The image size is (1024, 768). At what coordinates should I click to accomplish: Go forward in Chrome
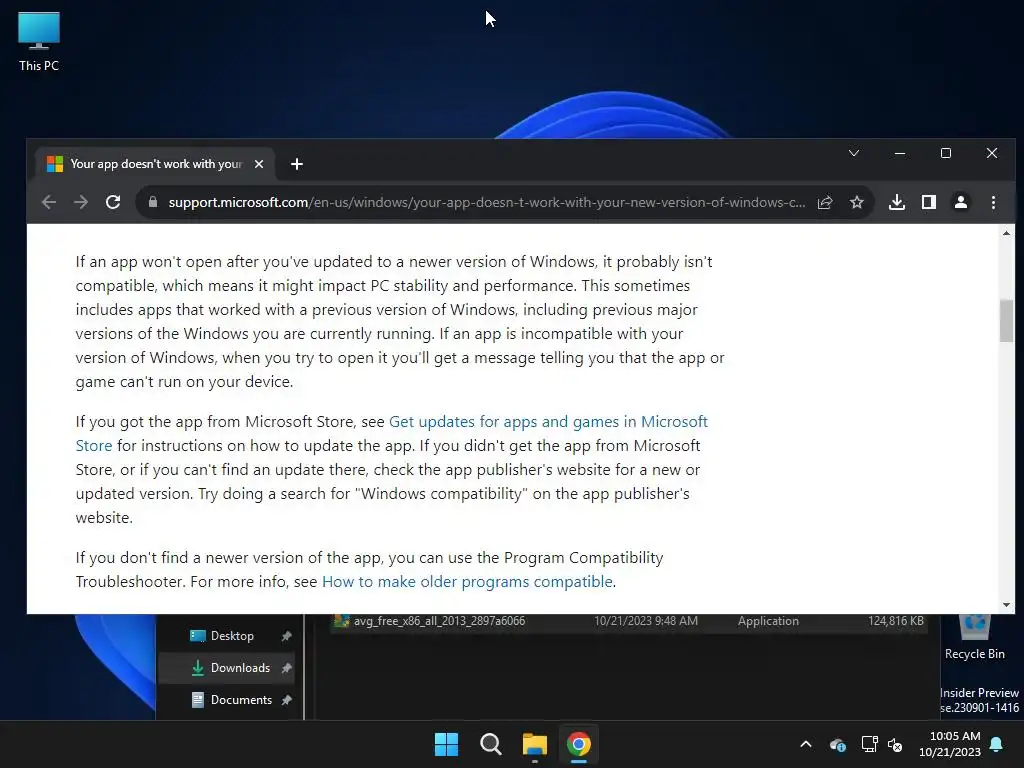81,202
